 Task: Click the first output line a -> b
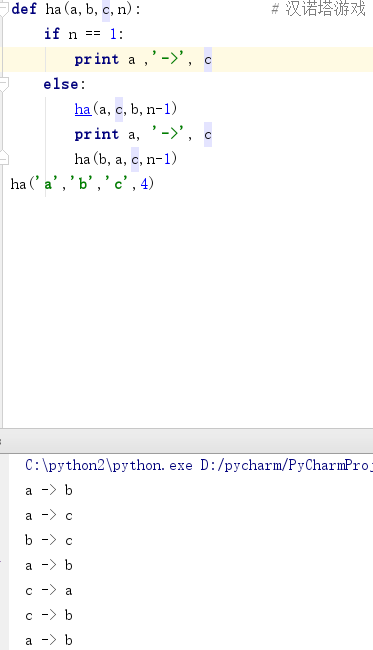[x=49, y=490]
